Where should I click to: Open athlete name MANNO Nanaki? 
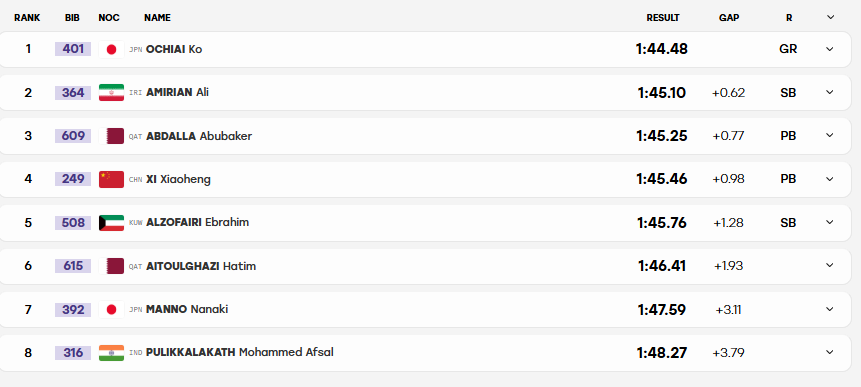tap(187, 309)
